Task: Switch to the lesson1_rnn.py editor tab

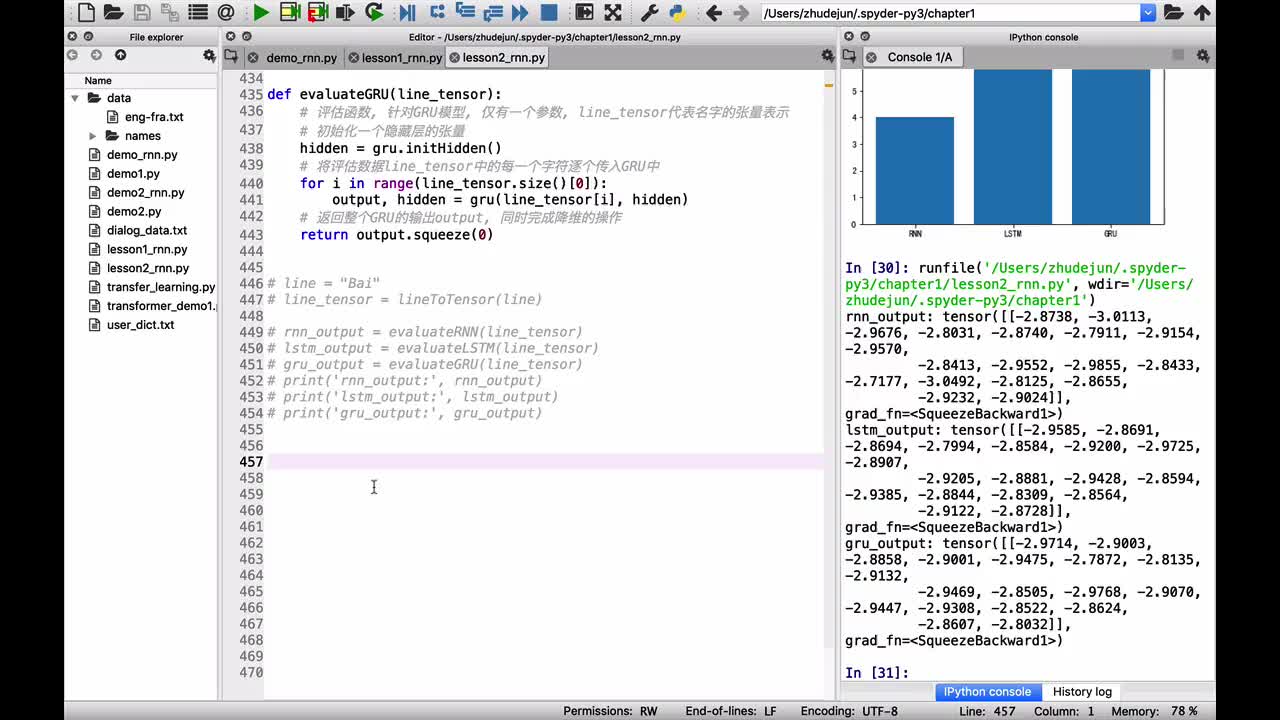Action: pyautogui.click(x=401, y=58)
